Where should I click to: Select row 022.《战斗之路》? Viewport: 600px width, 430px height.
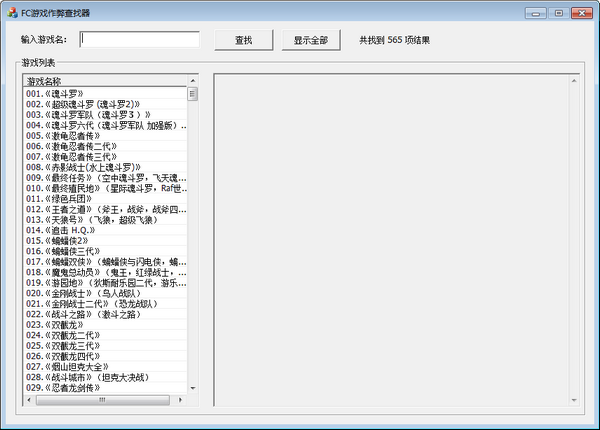tap(105, 314)
